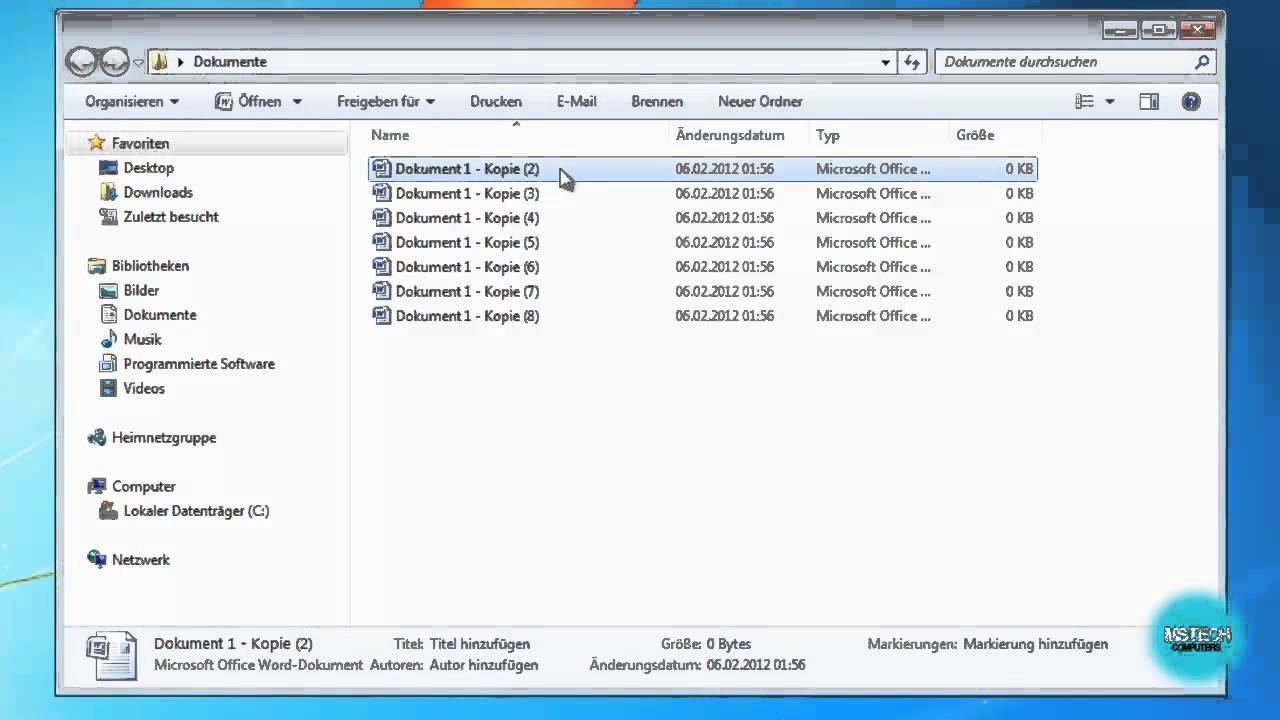
Task: Click the folder icon in the address bar
Action: click(x=160, y=62)
